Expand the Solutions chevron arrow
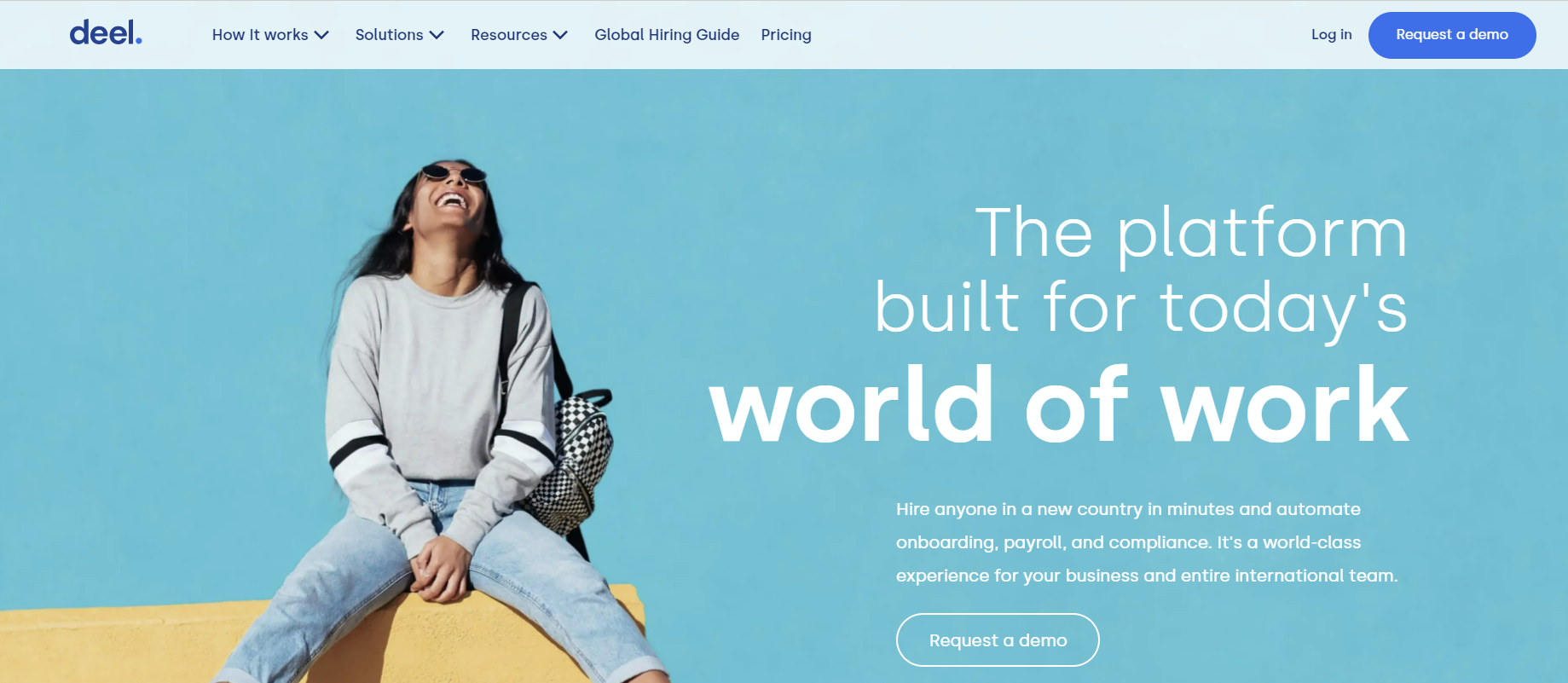This screenshot has height=683, width=1568. 437,35
